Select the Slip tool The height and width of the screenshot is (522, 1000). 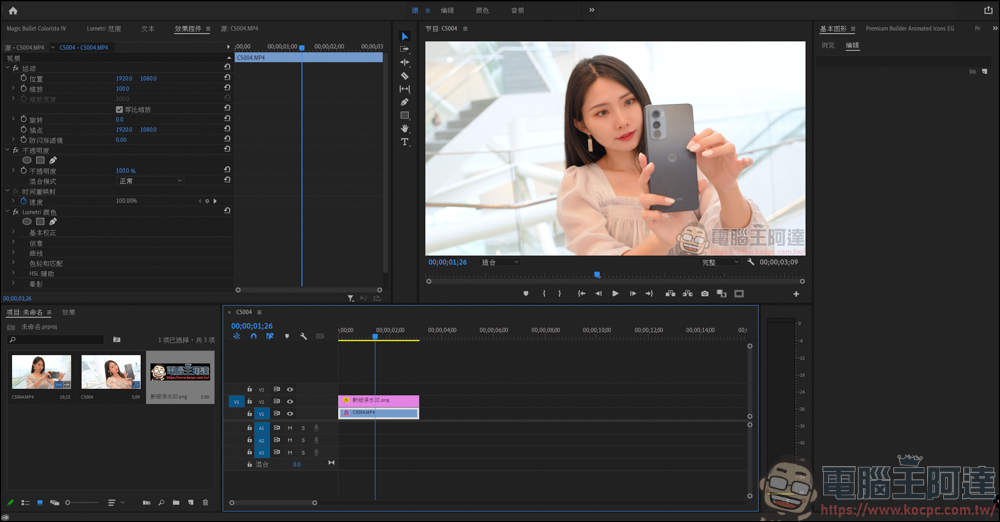(x=404, y=89)
